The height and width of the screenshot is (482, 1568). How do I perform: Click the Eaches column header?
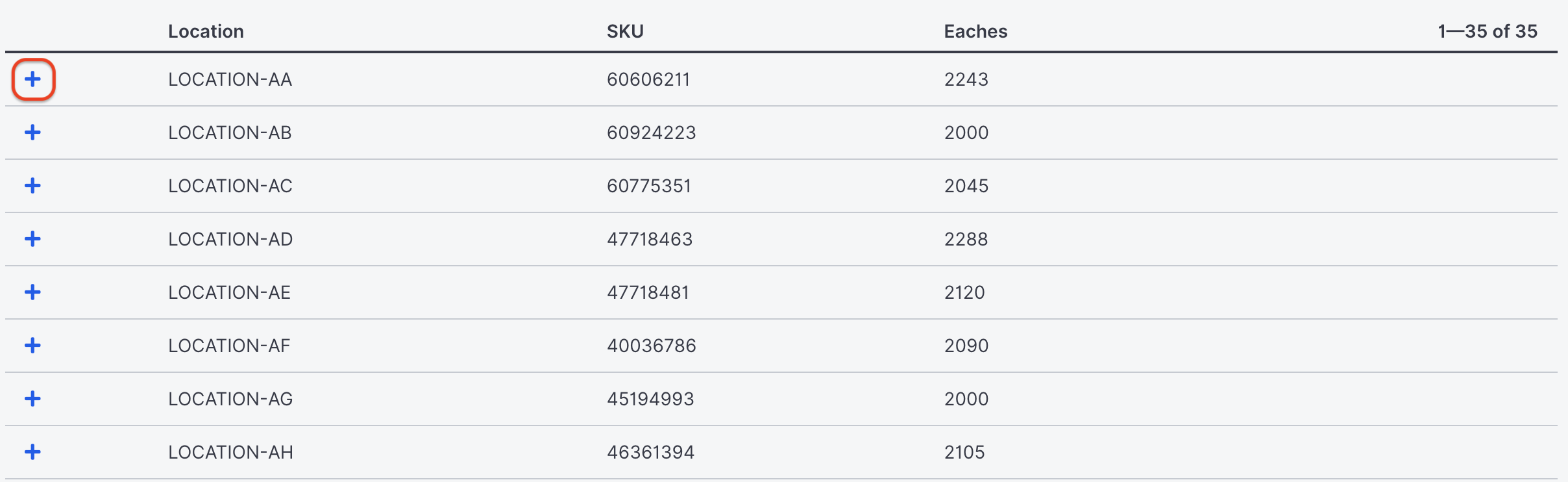tap(975, 31)
